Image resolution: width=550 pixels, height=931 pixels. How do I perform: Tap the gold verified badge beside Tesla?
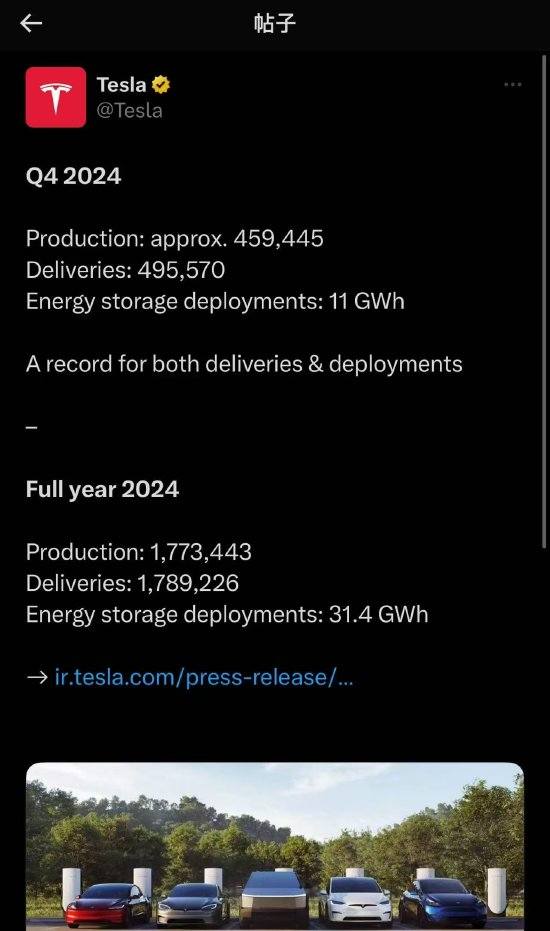pyautogui.click(x=160, y=85)
